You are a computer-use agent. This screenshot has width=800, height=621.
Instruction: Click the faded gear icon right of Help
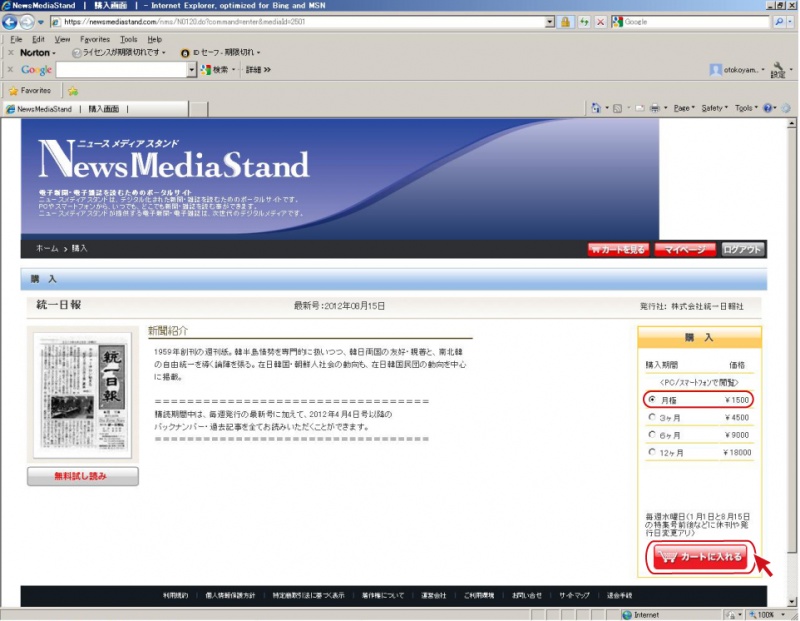[786, 108]
